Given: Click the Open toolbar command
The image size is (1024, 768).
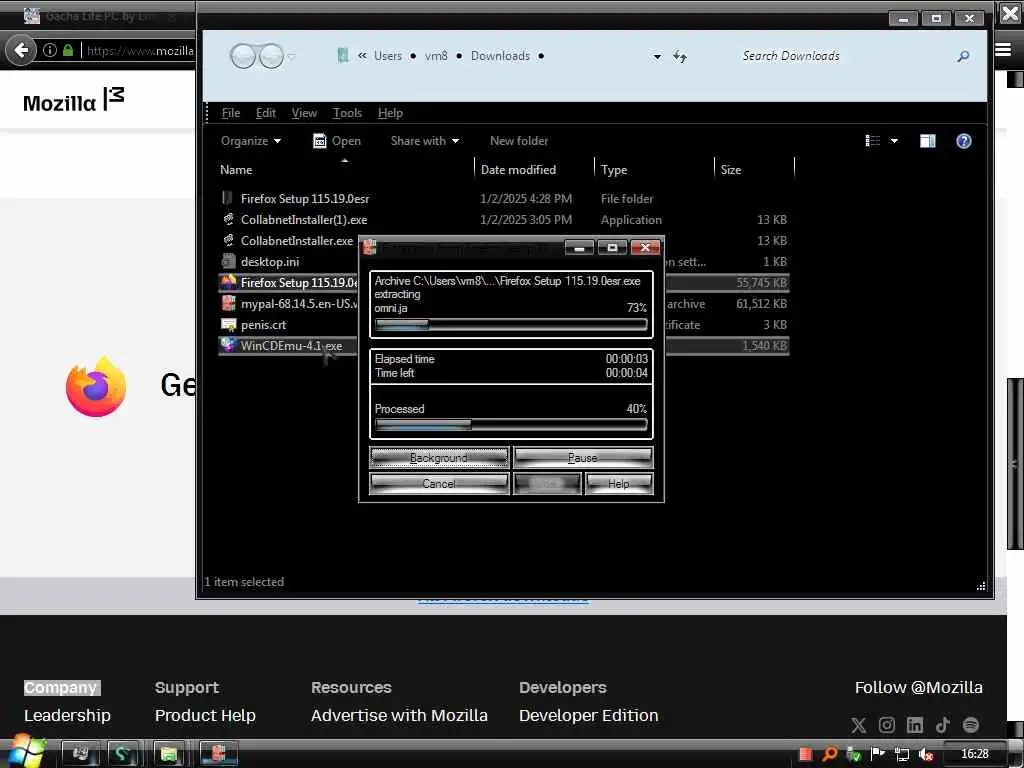Looking at the screenshot, I should 336,141.
